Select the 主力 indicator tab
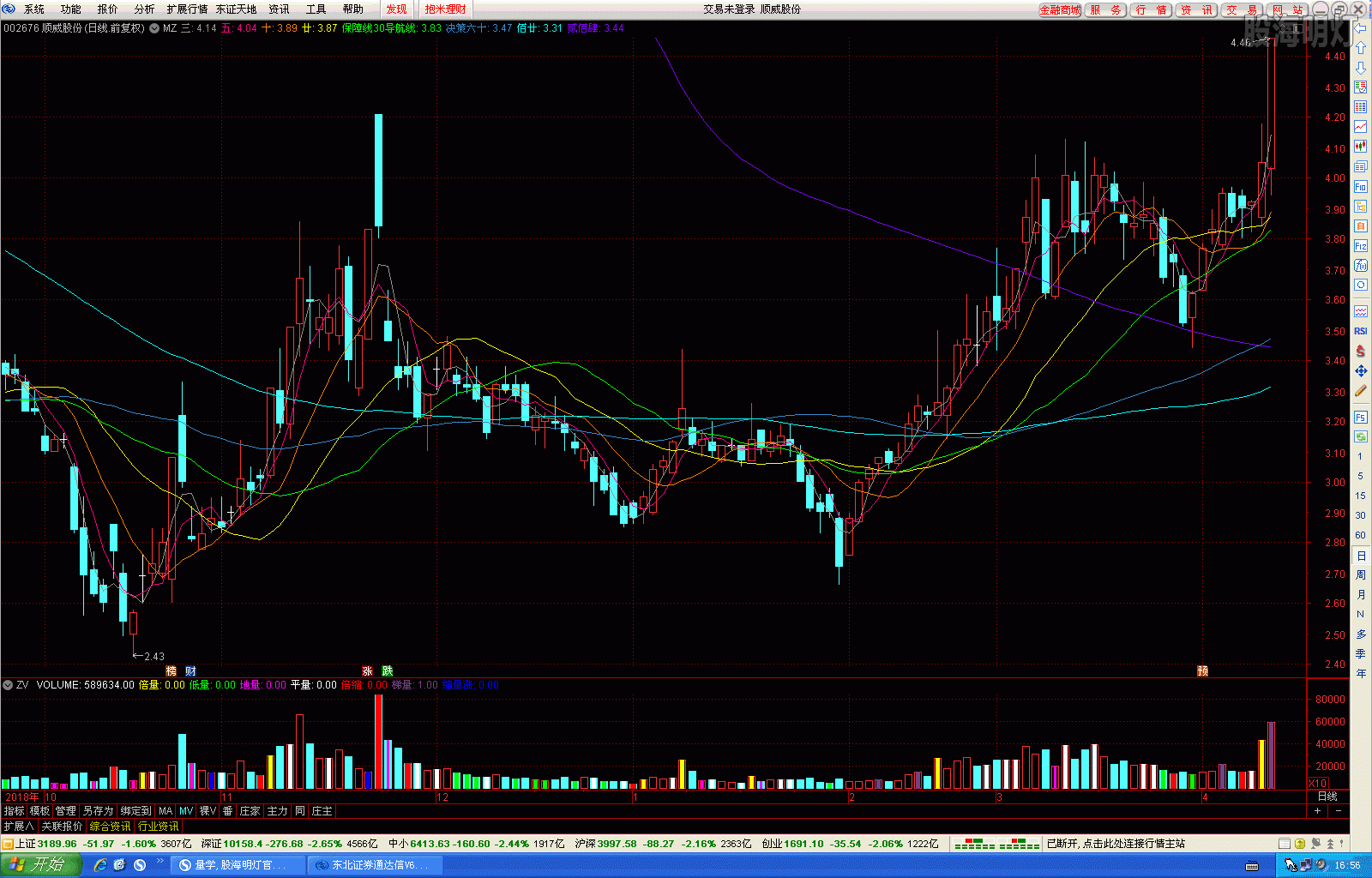The height and width of the screenshot is (878, 1372). click(x=277, y=810)
